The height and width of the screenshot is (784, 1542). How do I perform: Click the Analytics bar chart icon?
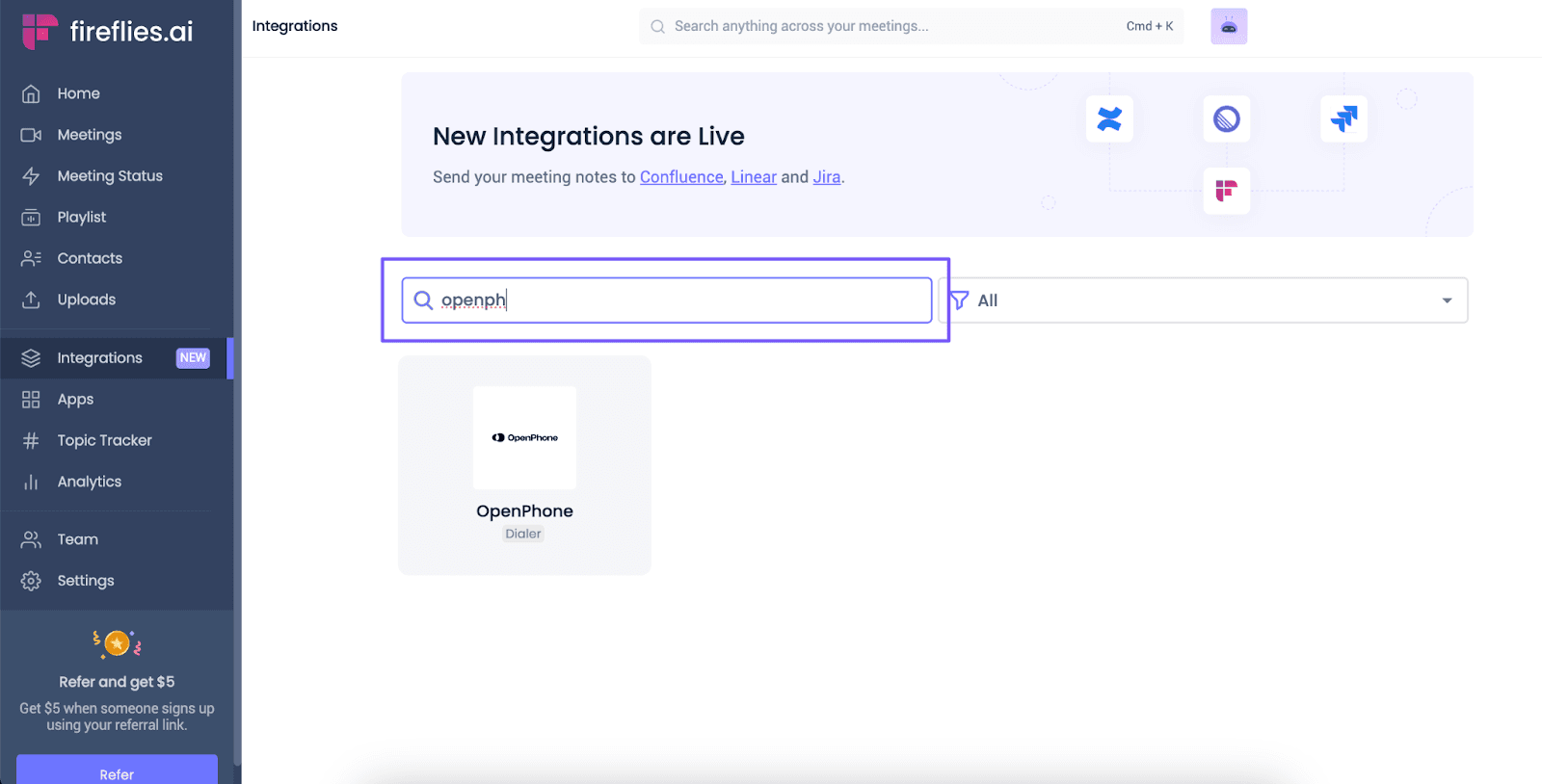(31, 482)
